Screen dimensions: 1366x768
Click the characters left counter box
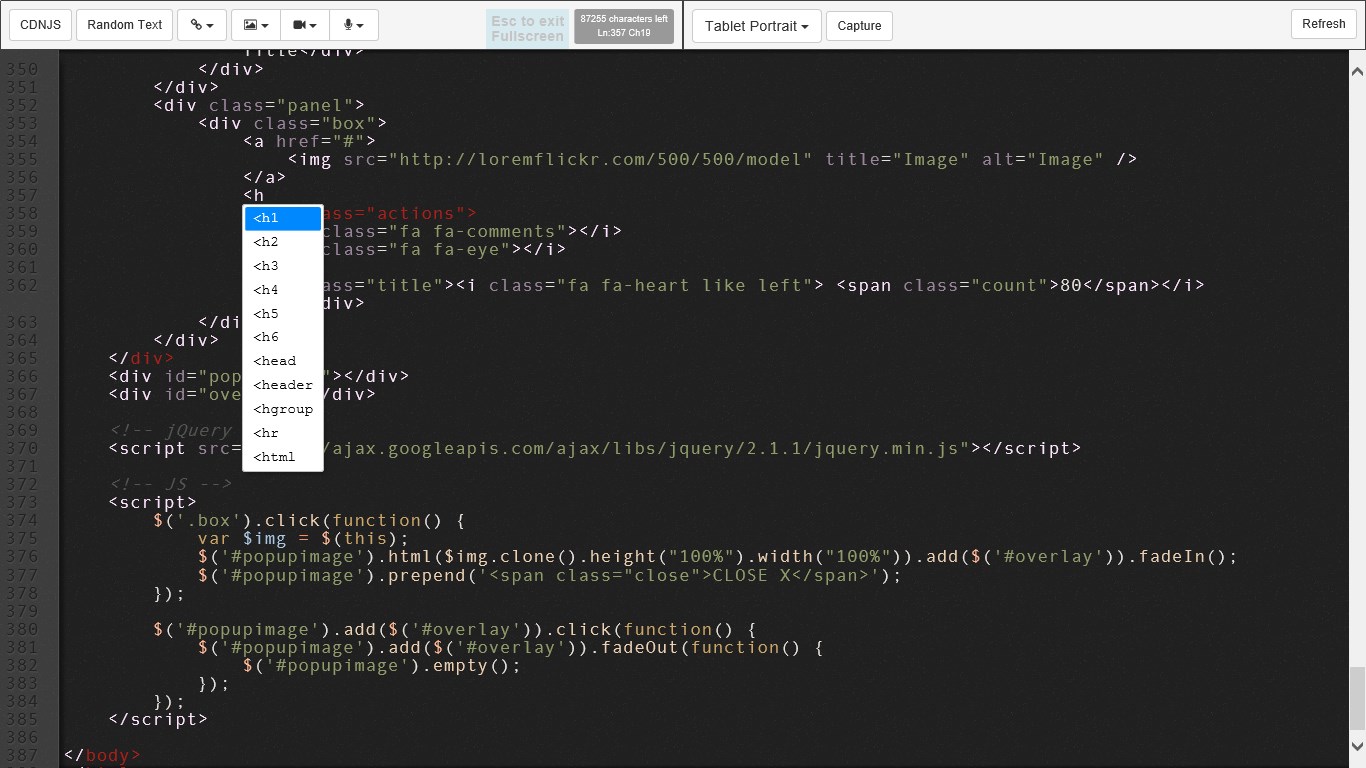[624, 26]
